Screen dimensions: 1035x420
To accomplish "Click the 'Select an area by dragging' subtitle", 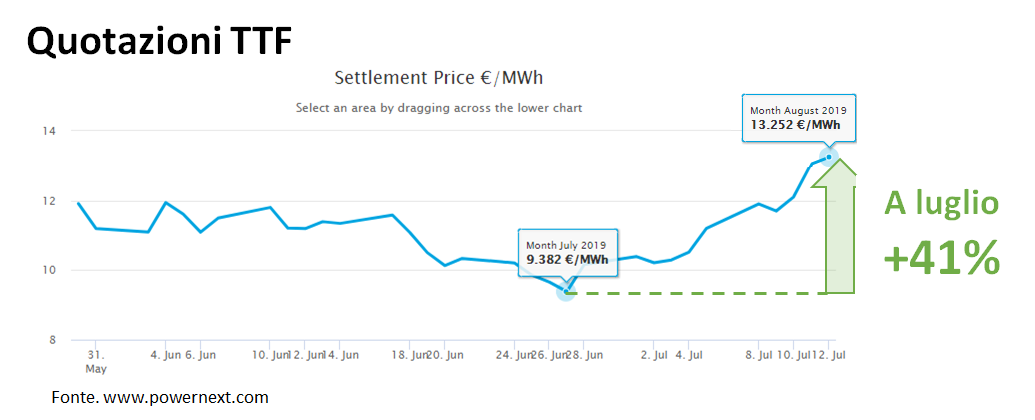I will pos(438,107).
